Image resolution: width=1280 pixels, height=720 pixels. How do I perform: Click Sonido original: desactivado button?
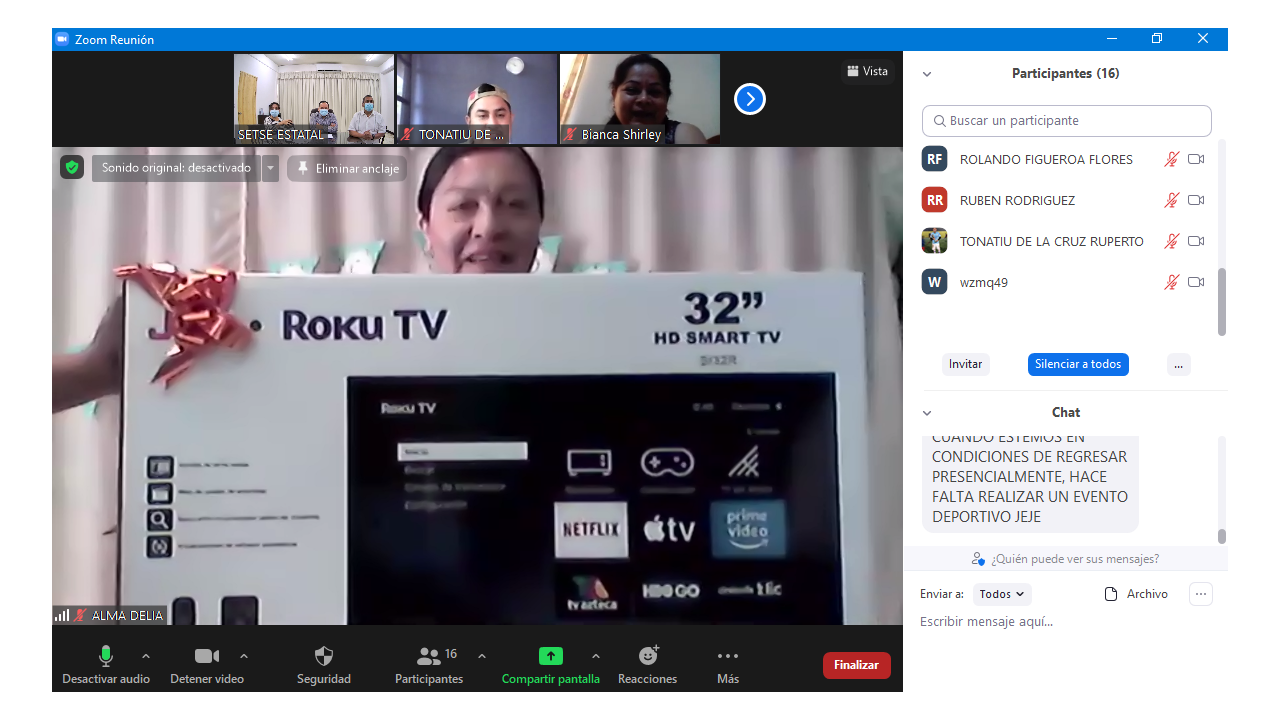(176, 168)
